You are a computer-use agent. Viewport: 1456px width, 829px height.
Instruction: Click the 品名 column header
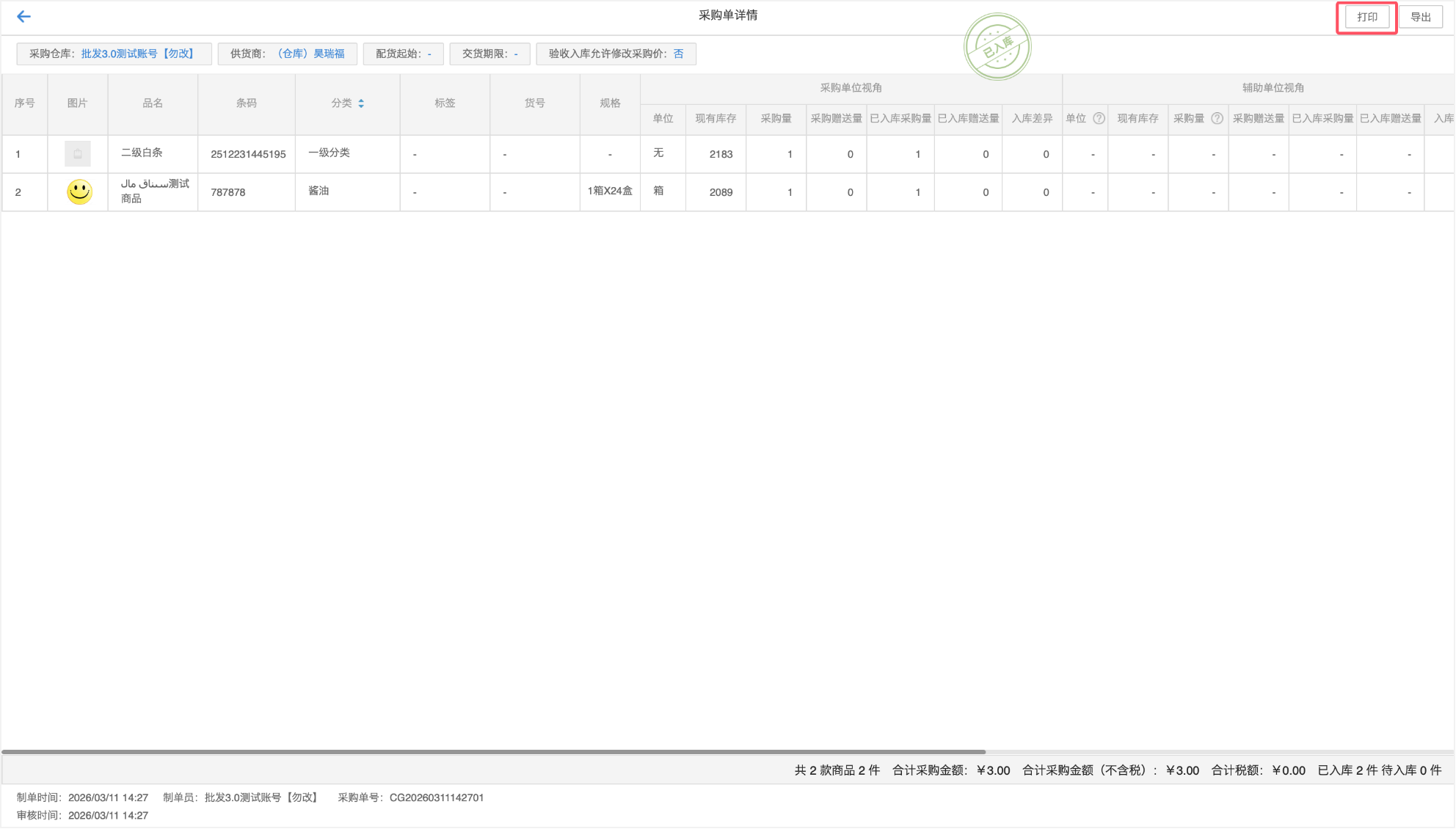point(153,103)
